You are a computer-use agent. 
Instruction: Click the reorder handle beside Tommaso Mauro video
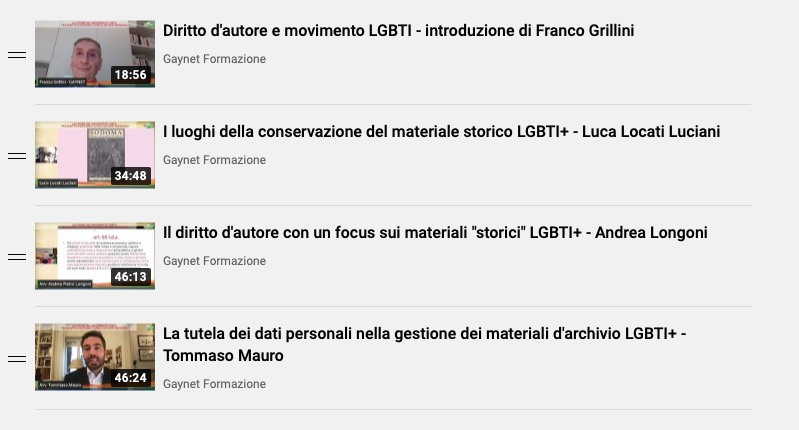pyautogui.click(x=17, y=359)
